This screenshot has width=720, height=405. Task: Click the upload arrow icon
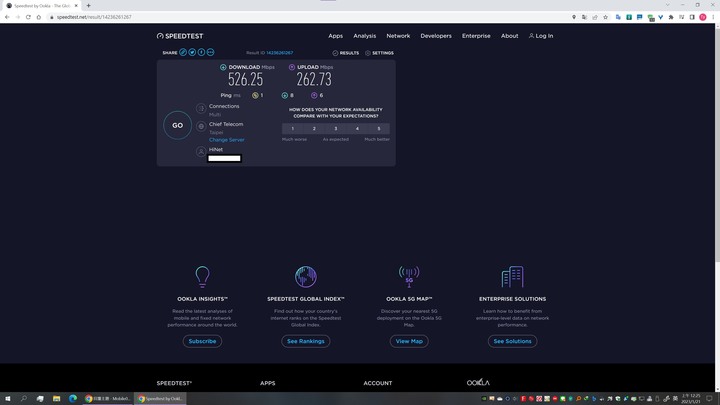tap(292, 67)
